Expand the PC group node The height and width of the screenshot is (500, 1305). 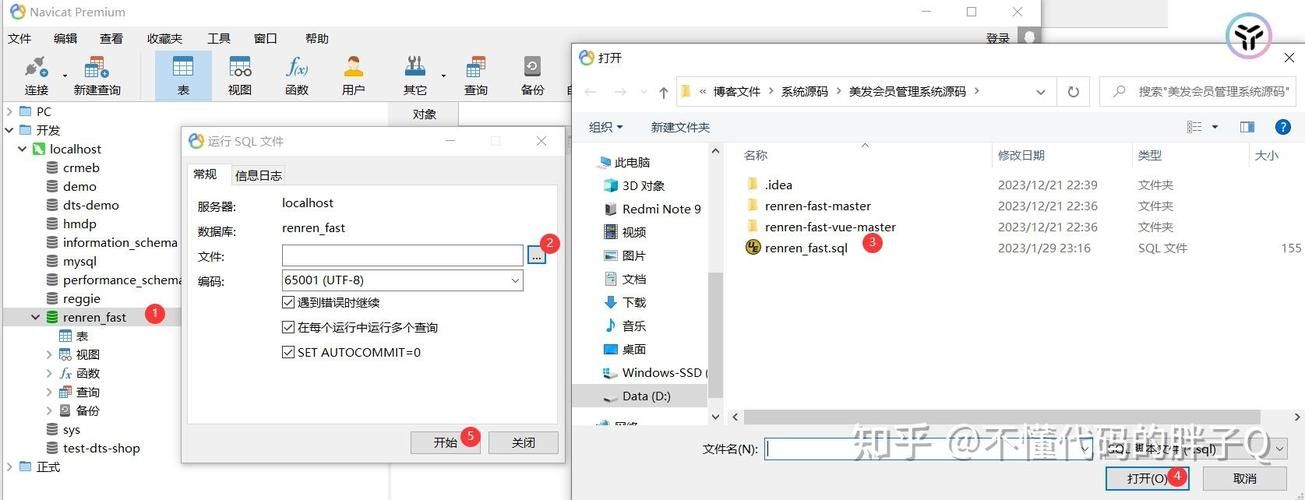(x=10, y=111)
